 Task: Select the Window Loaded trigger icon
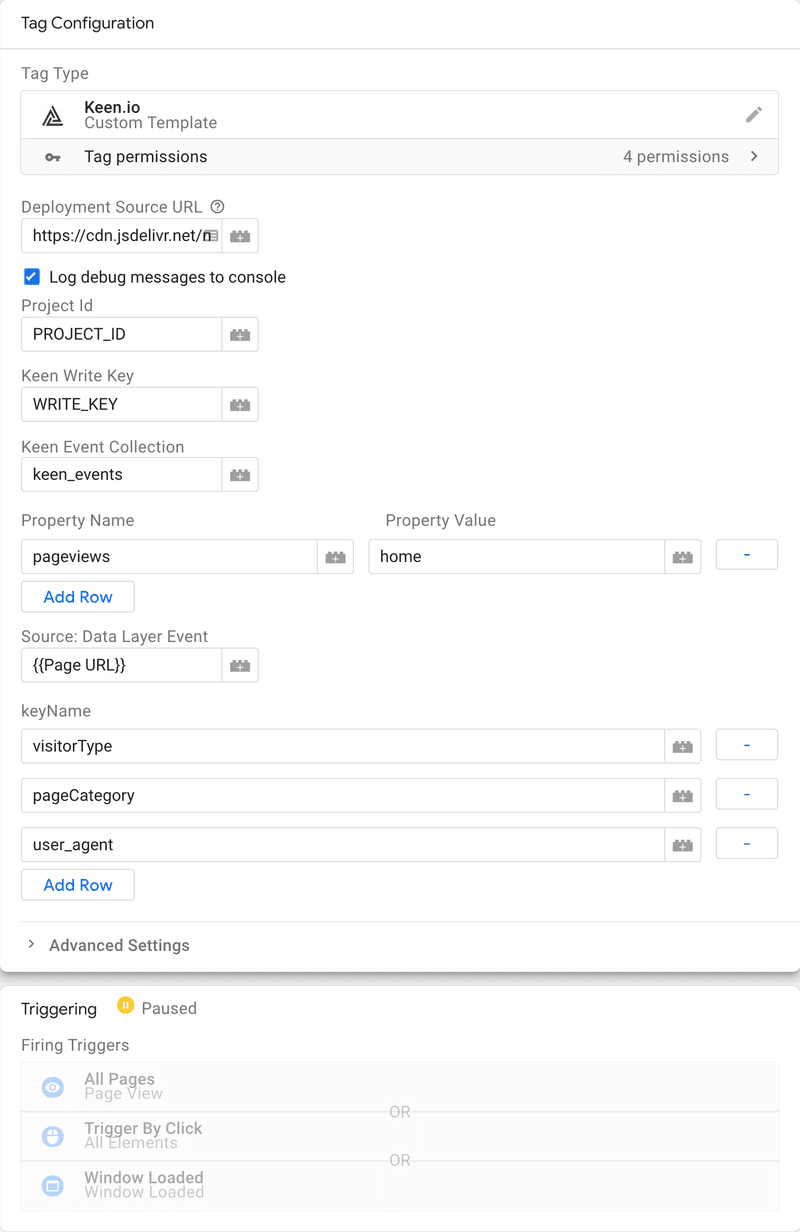pyautogui.click(x=52, y=1185)
